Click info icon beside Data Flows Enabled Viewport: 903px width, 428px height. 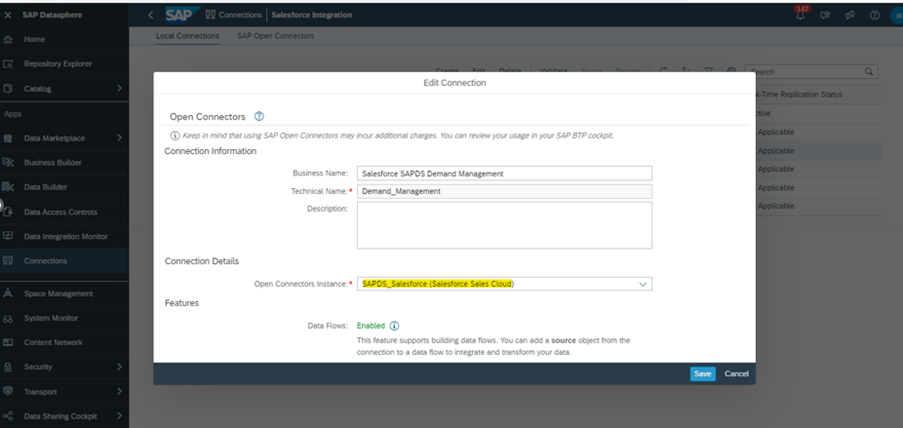pyautogui.click(x=394, y=326)
